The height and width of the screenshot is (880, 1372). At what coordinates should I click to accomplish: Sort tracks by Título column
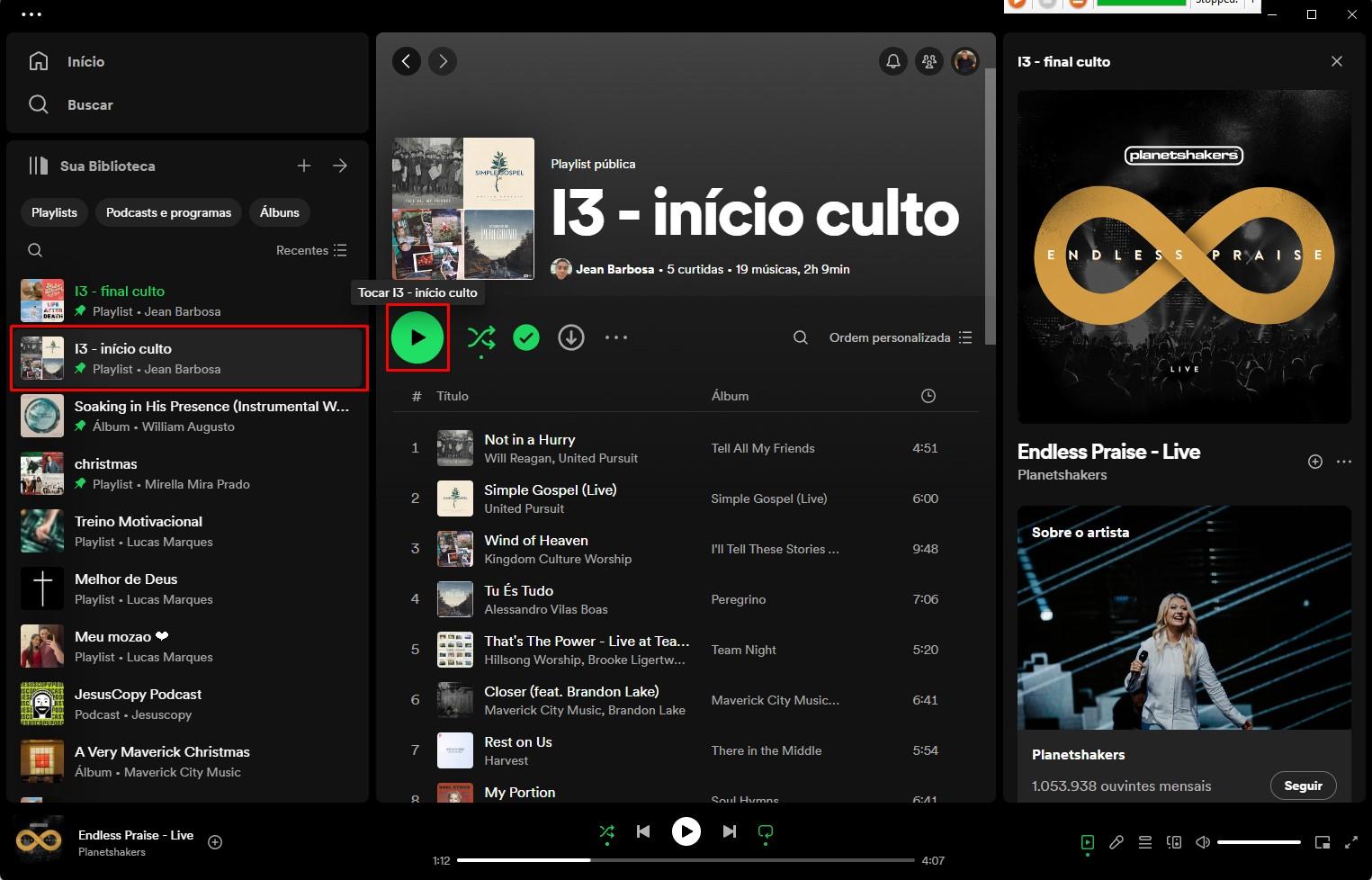[453, 396]
